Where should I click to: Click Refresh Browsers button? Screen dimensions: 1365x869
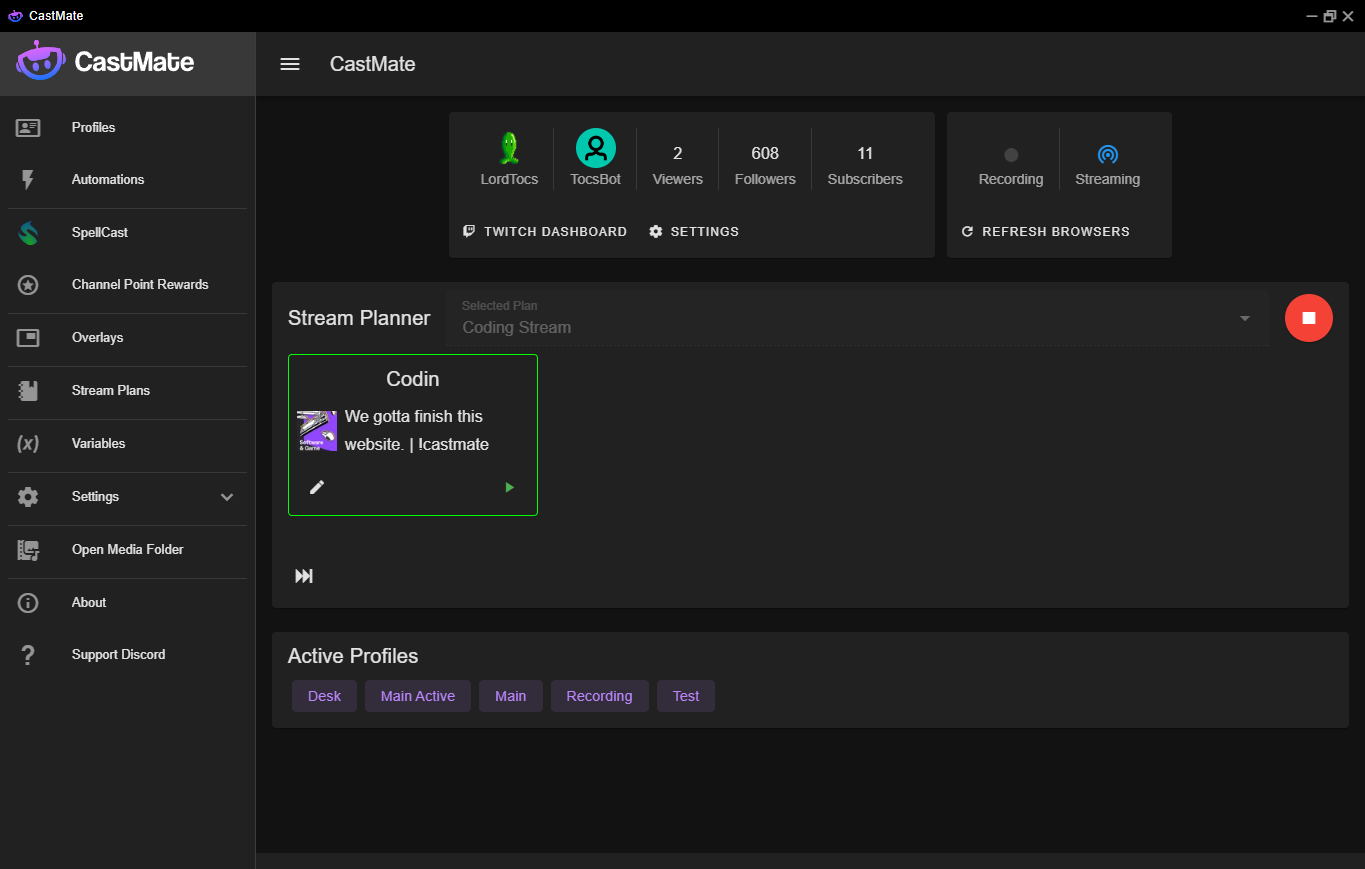pyautogui.click(x=1045, y=231)
